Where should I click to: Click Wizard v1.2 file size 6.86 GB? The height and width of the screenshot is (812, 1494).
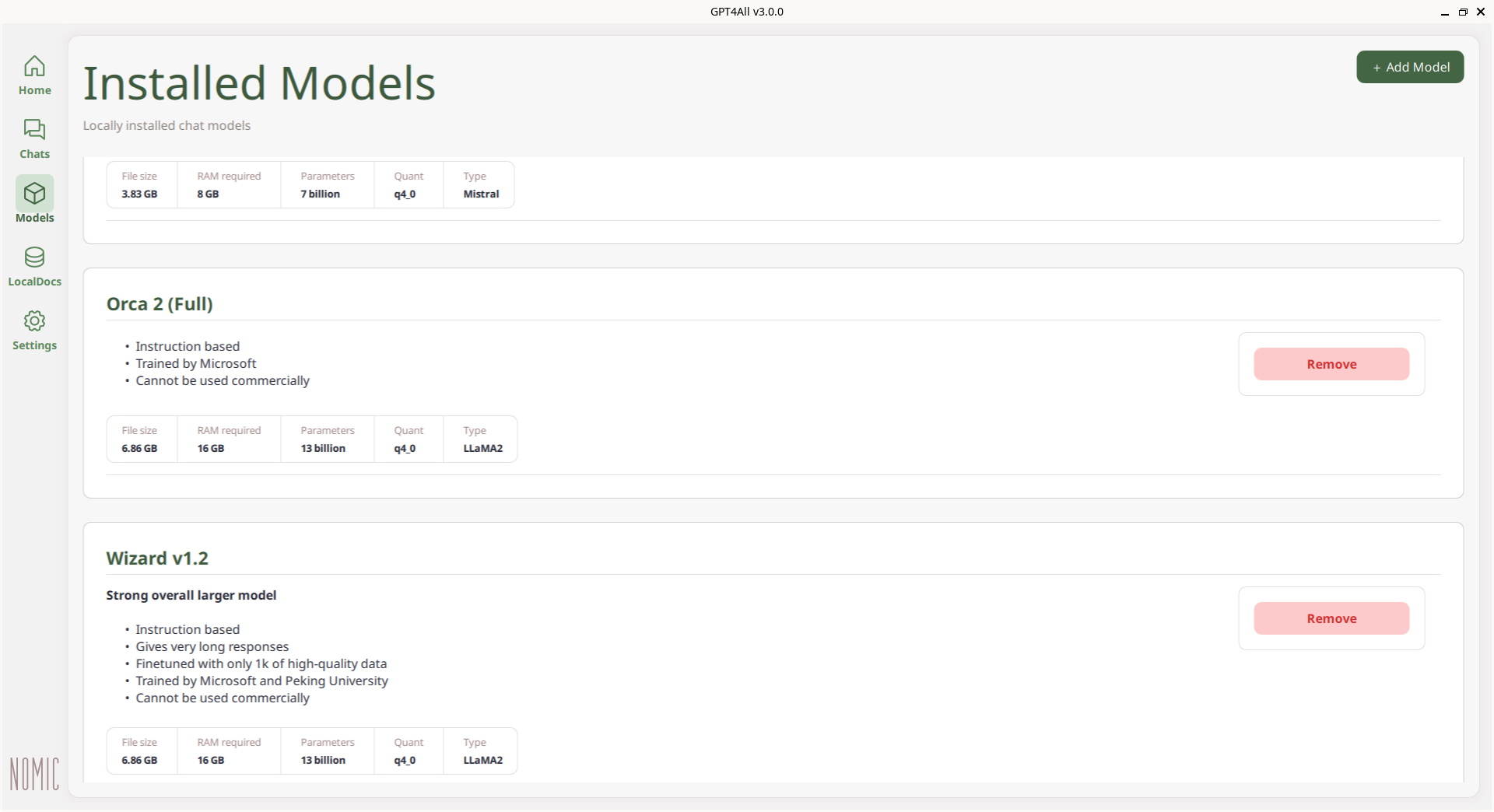[139, 760]
